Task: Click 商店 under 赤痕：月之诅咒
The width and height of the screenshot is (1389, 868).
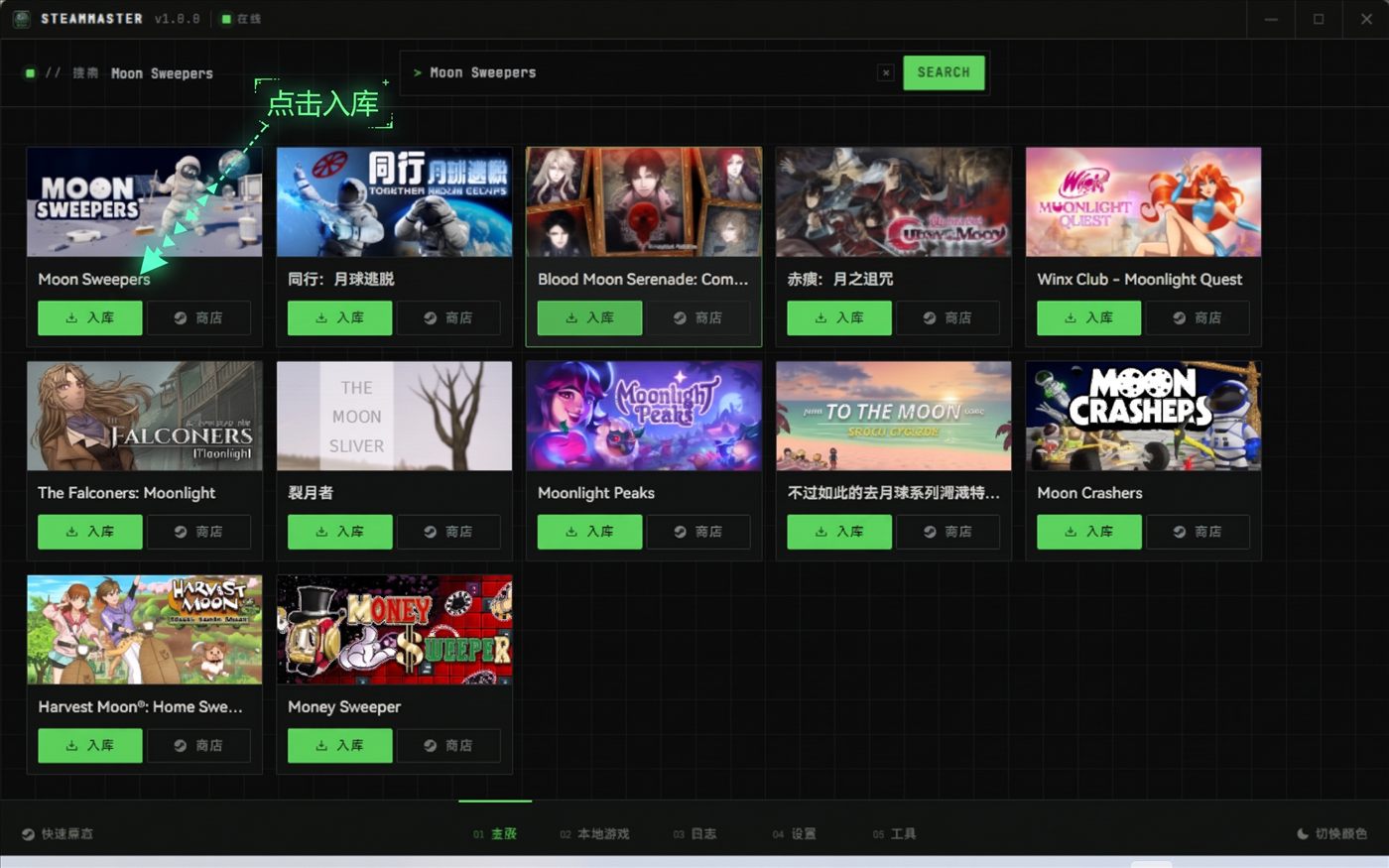Action: (x=948, y=318)
